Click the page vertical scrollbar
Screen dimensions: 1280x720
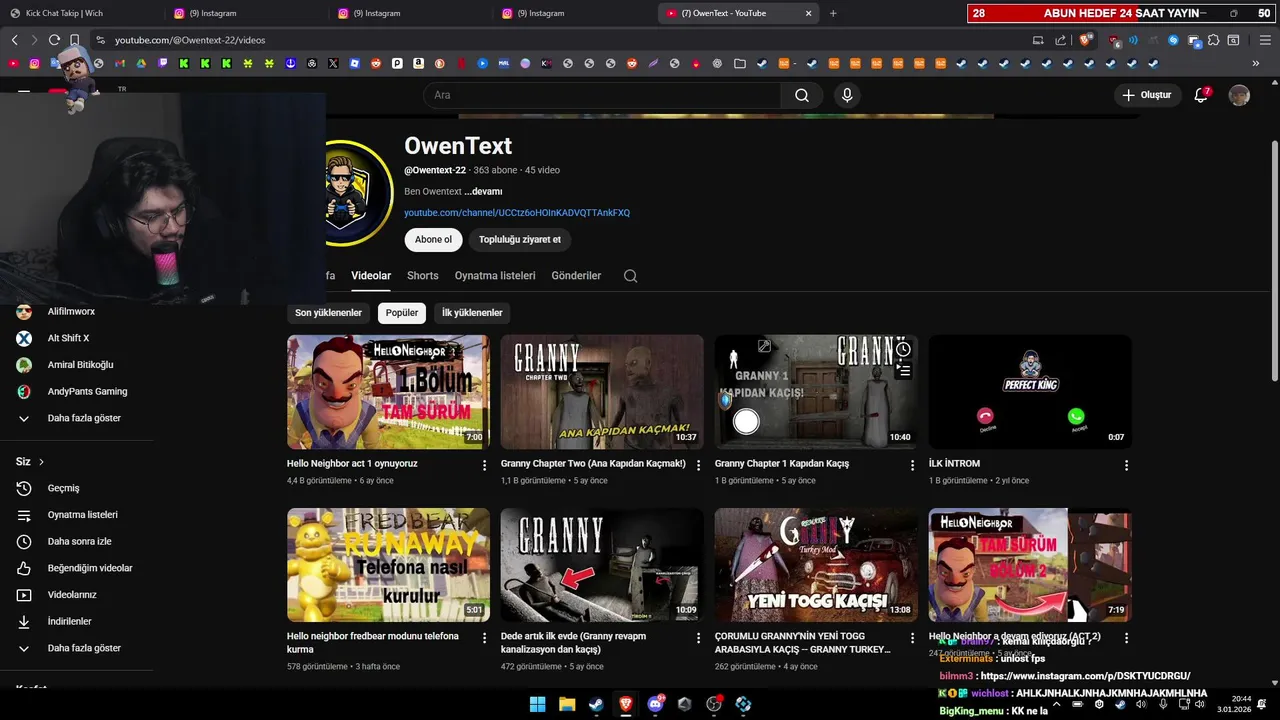coord(1274,260)
